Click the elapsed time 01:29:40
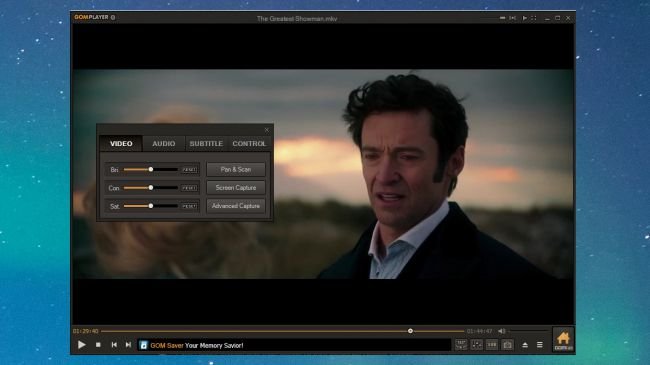The width and height of the screenshot is (650, 365). point(86,331)
